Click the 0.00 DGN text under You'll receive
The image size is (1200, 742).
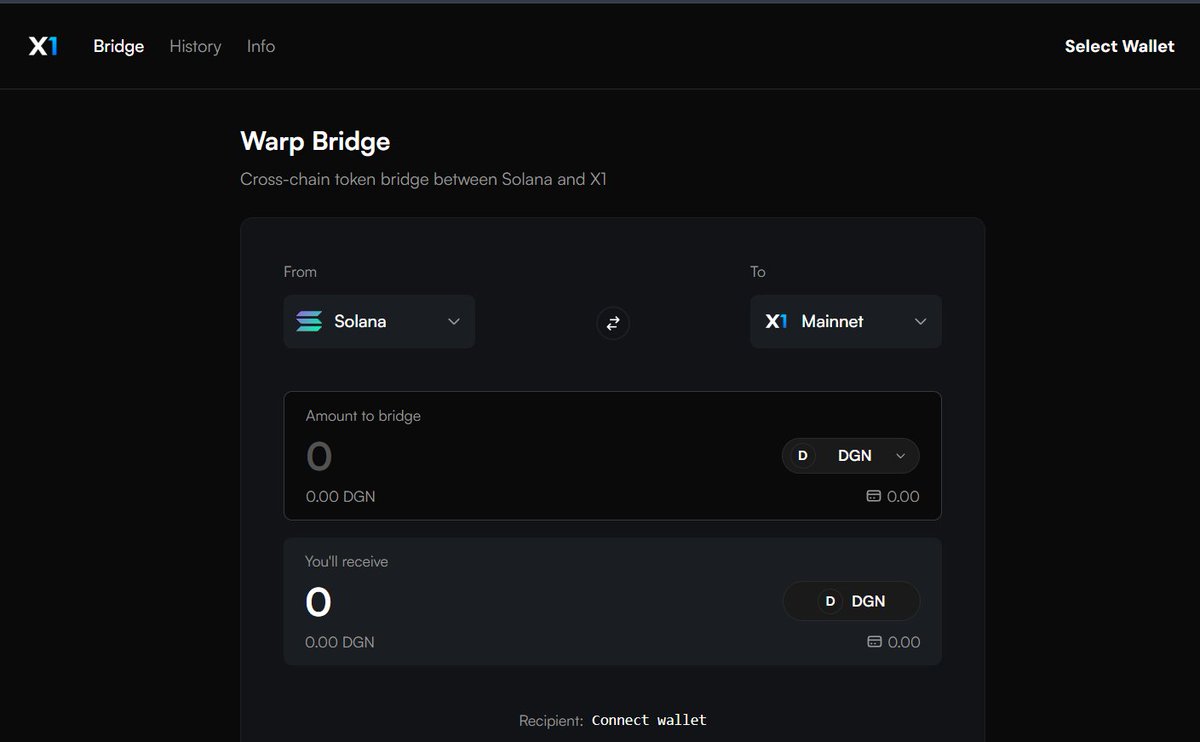coord(340,642)
